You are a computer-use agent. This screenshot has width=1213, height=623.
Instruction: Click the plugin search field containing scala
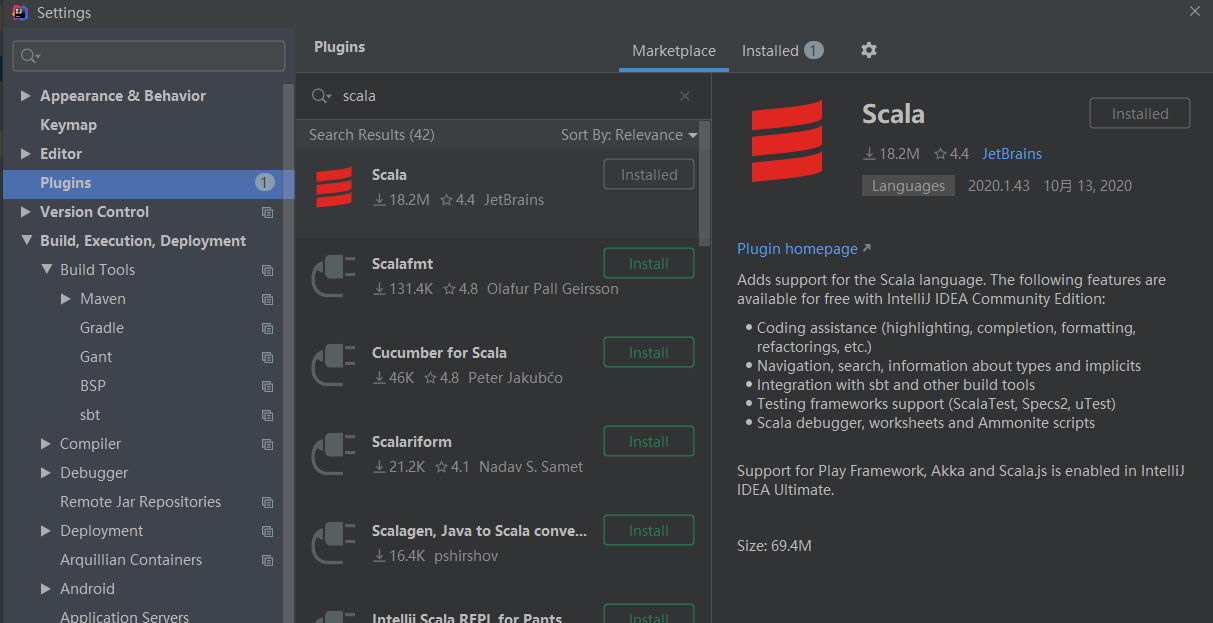point(504,96)
